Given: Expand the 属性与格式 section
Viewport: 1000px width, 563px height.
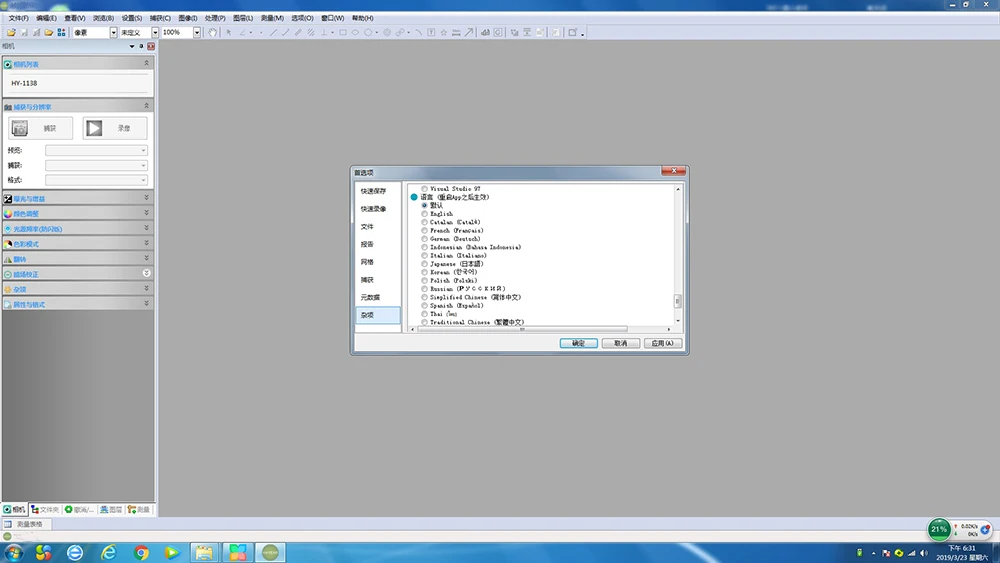Looking at the screenshot, I should pos(146,303).
